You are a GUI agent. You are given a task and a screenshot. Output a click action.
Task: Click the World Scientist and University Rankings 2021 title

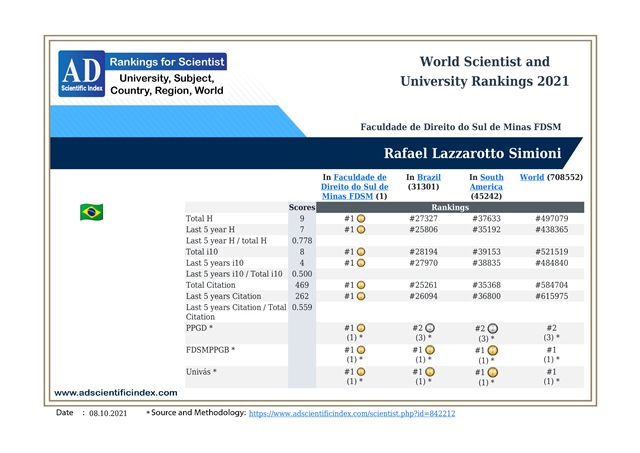tap(484, 71)
